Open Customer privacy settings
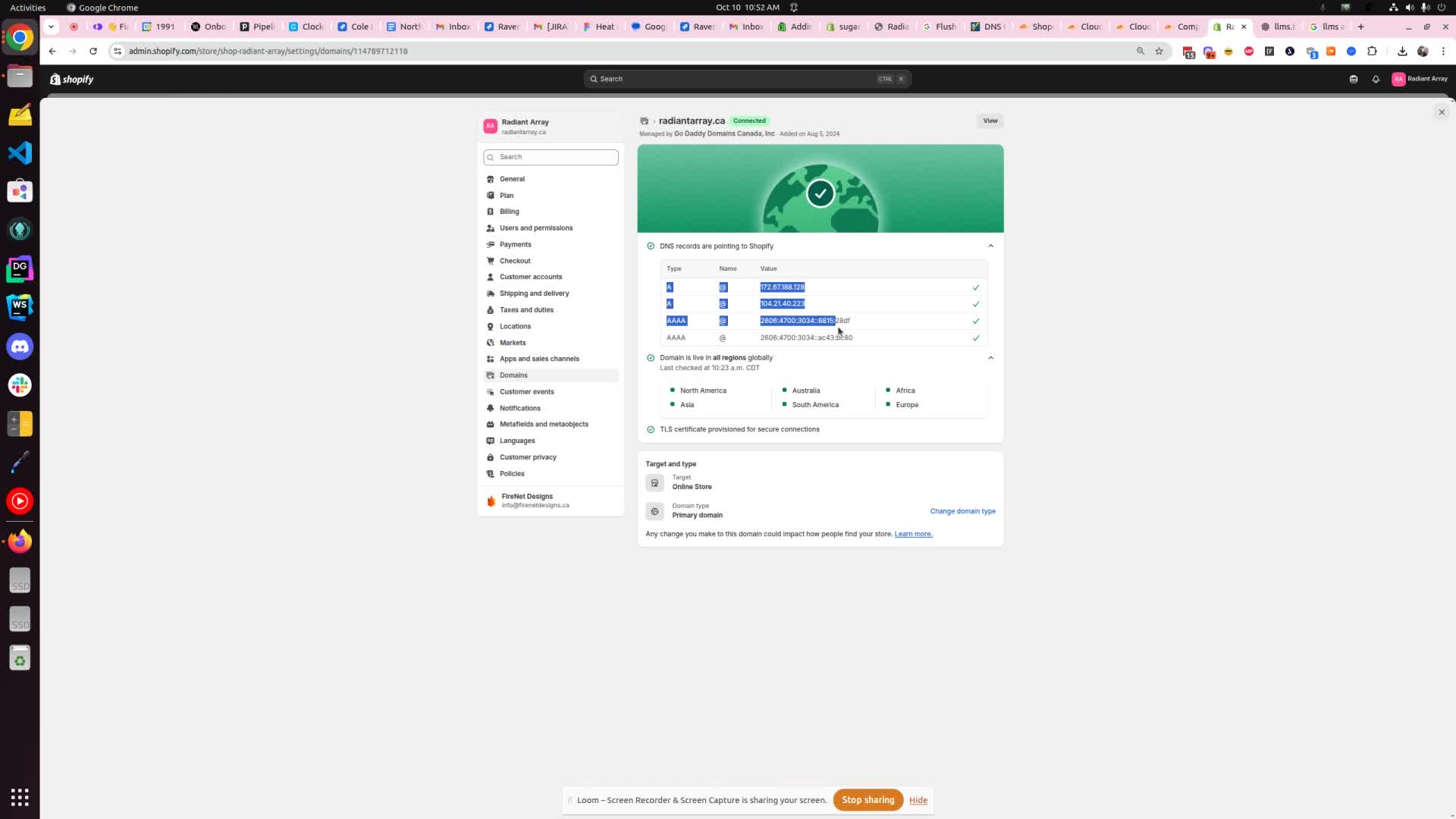 tap(528, 457)
